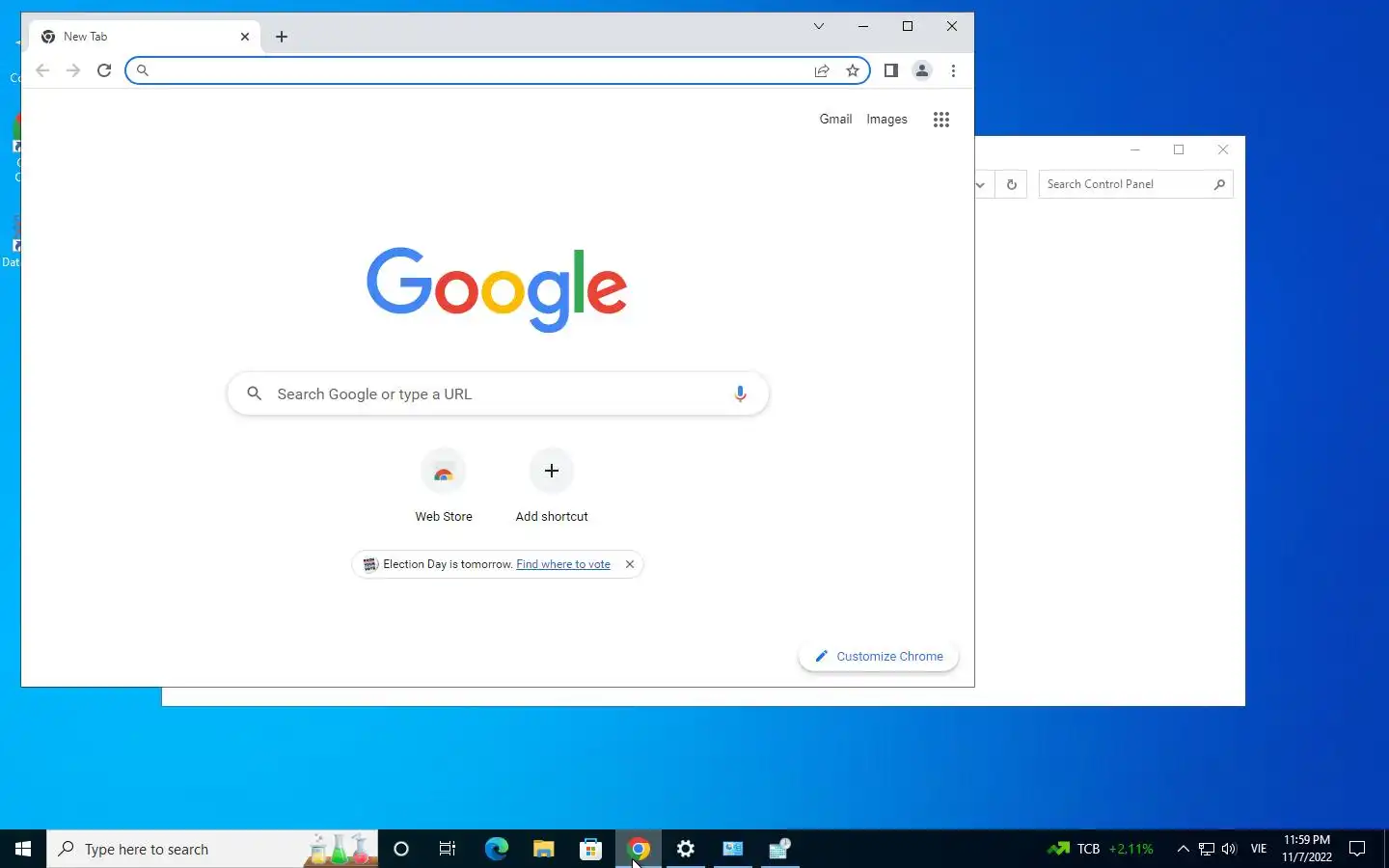Switch VIE input language indicator
This screenshot has height=868, width=1389.
1259,849
